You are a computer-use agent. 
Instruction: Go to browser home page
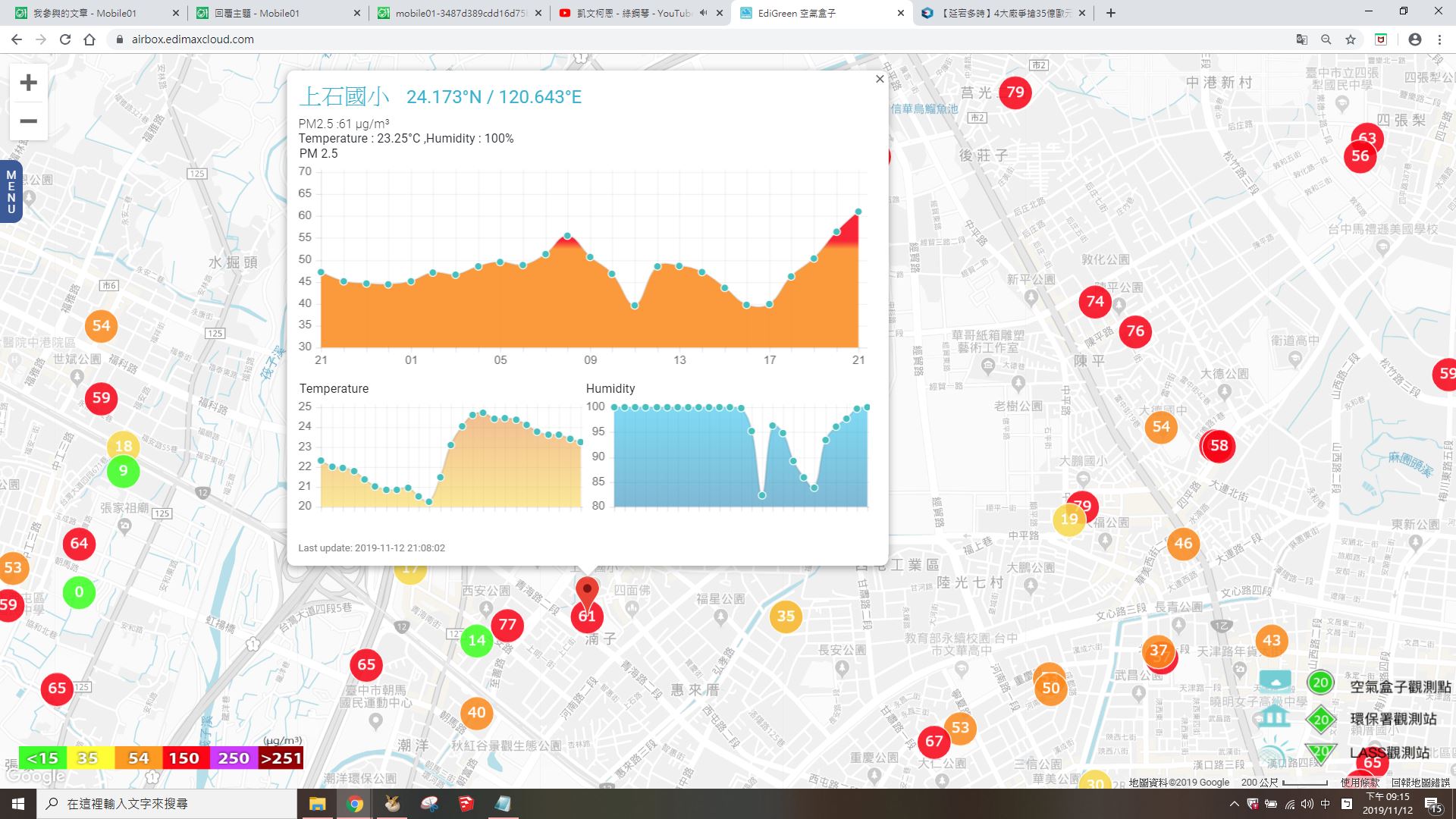(89, 39)
